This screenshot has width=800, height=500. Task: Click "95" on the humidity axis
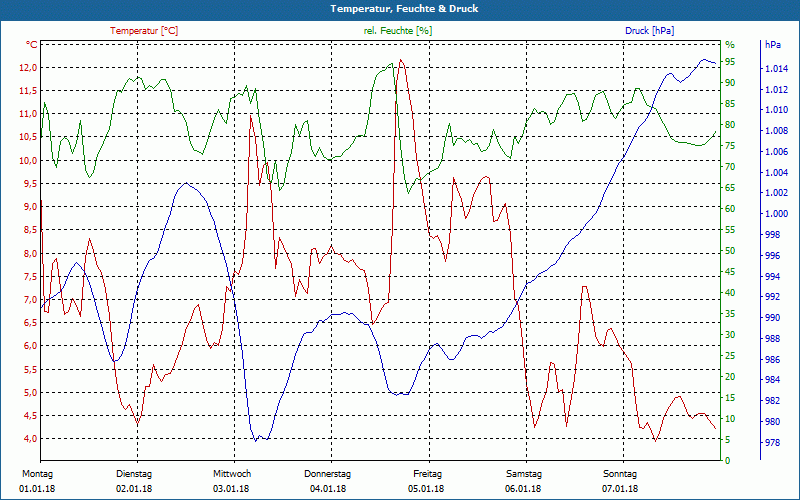730,62
